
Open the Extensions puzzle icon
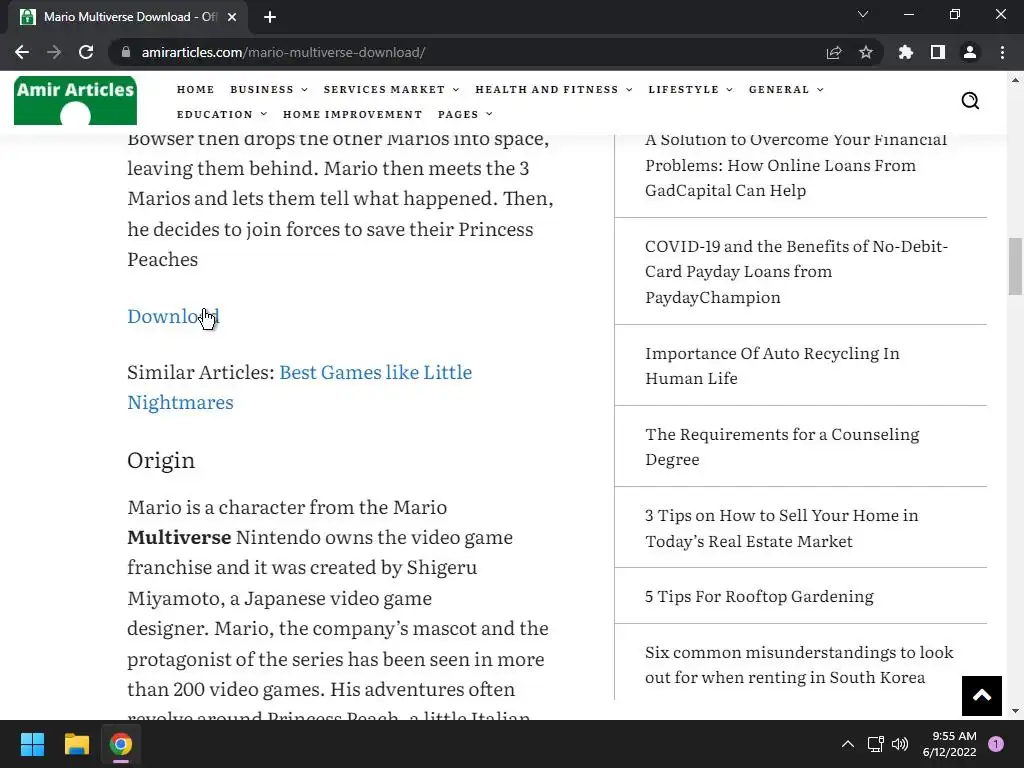point(906,52)
